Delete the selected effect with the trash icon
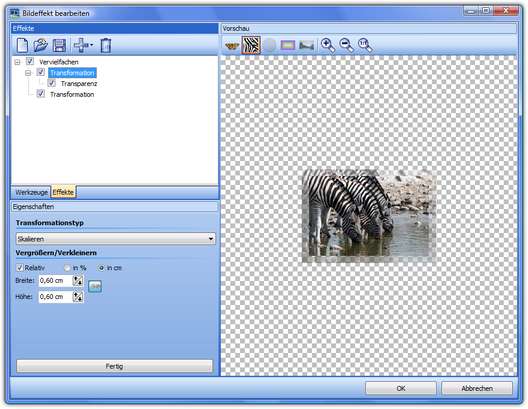 [106, 45]
